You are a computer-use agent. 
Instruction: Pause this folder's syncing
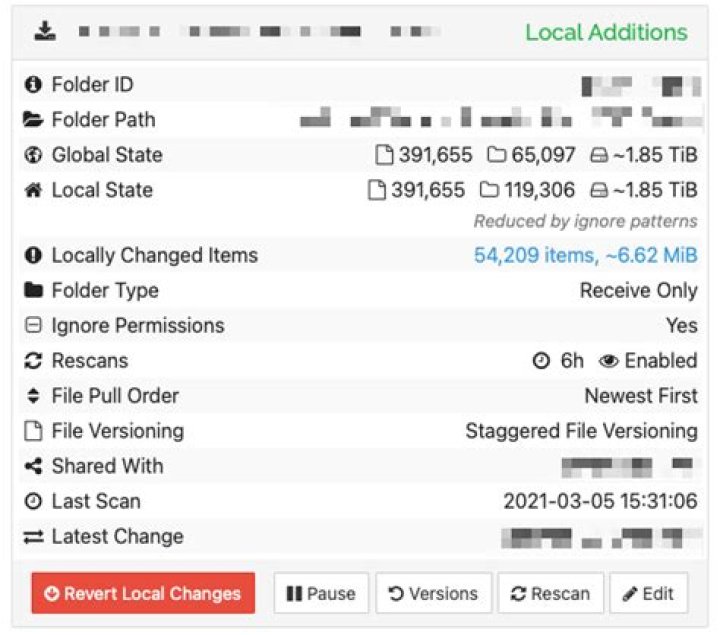pos(321,593)
